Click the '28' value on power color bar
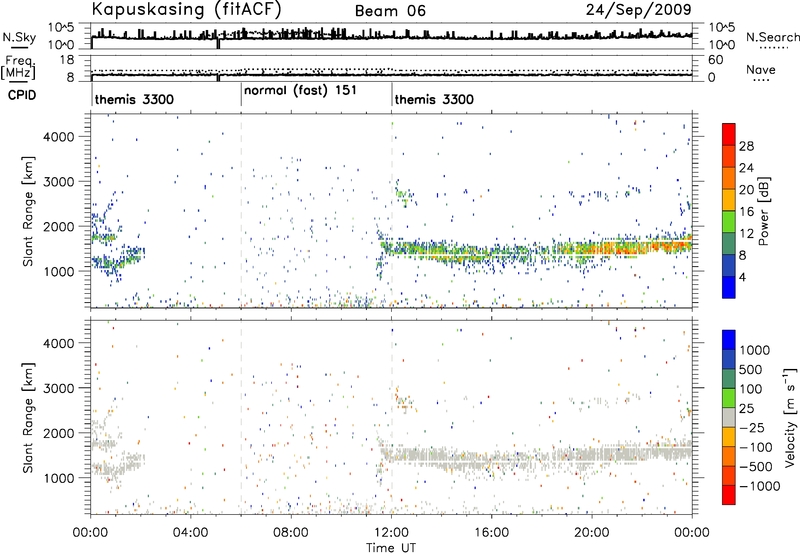 coord(746,146)
